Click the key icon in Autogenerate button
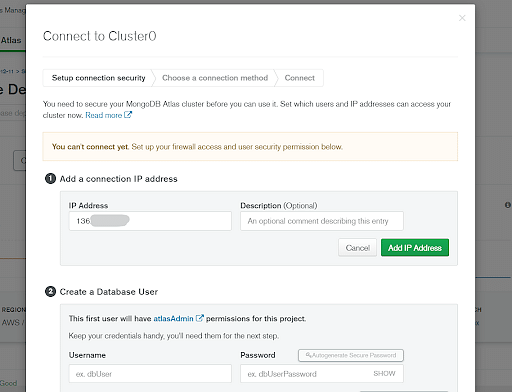This screenshot has width=512, height=392. (308, 355)
